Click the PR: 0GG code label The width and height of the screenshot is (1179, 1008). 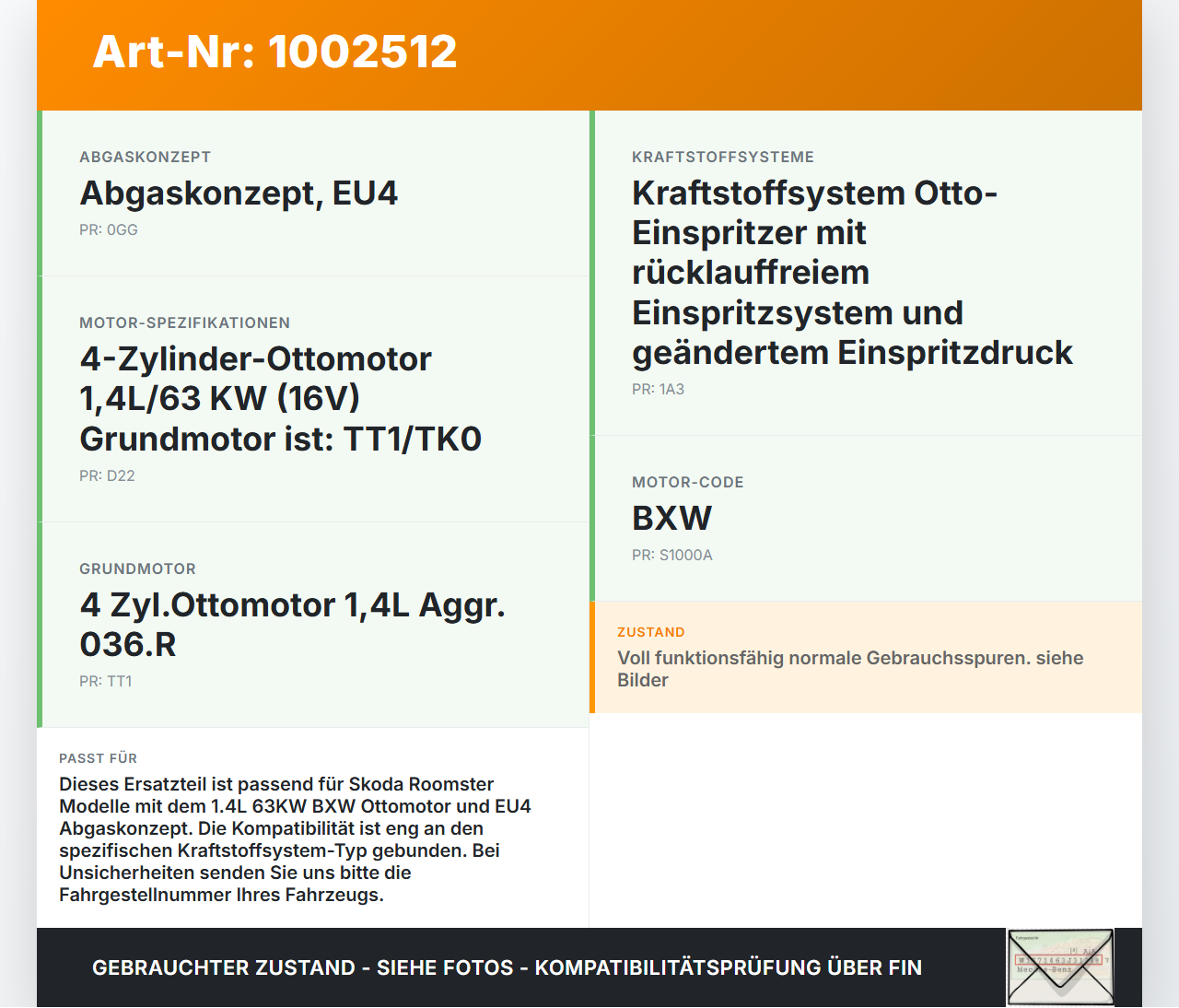pos(108,229)
